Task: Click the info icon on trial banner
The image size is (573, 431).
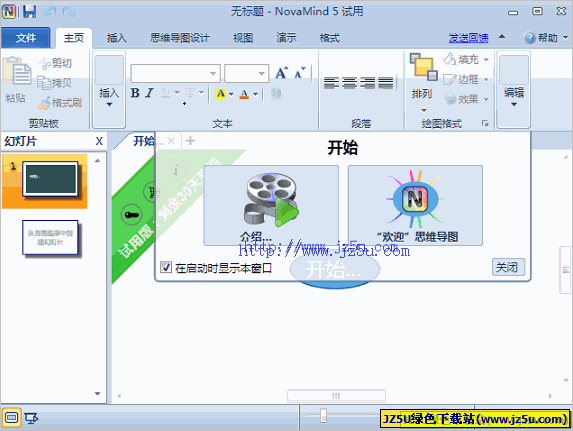Action: pyautogui.click(x=176, y=169)
